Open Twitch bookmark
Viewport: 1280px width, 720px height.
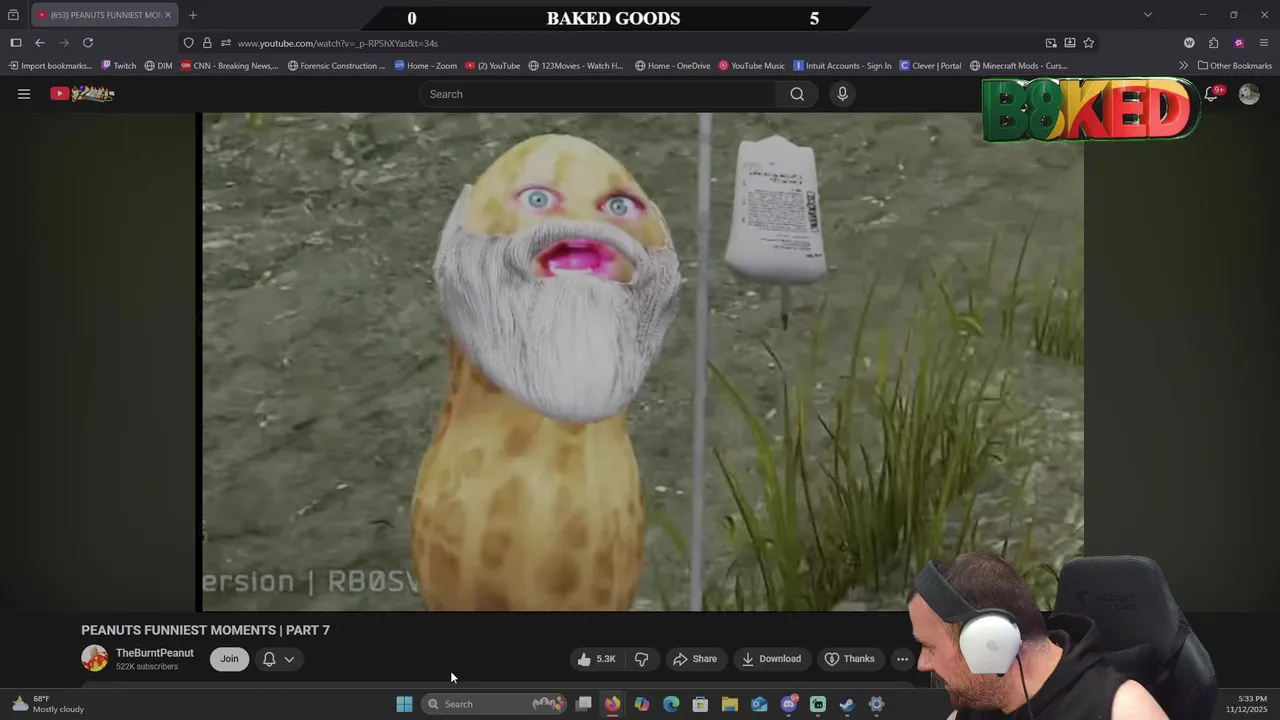(118, 66)
